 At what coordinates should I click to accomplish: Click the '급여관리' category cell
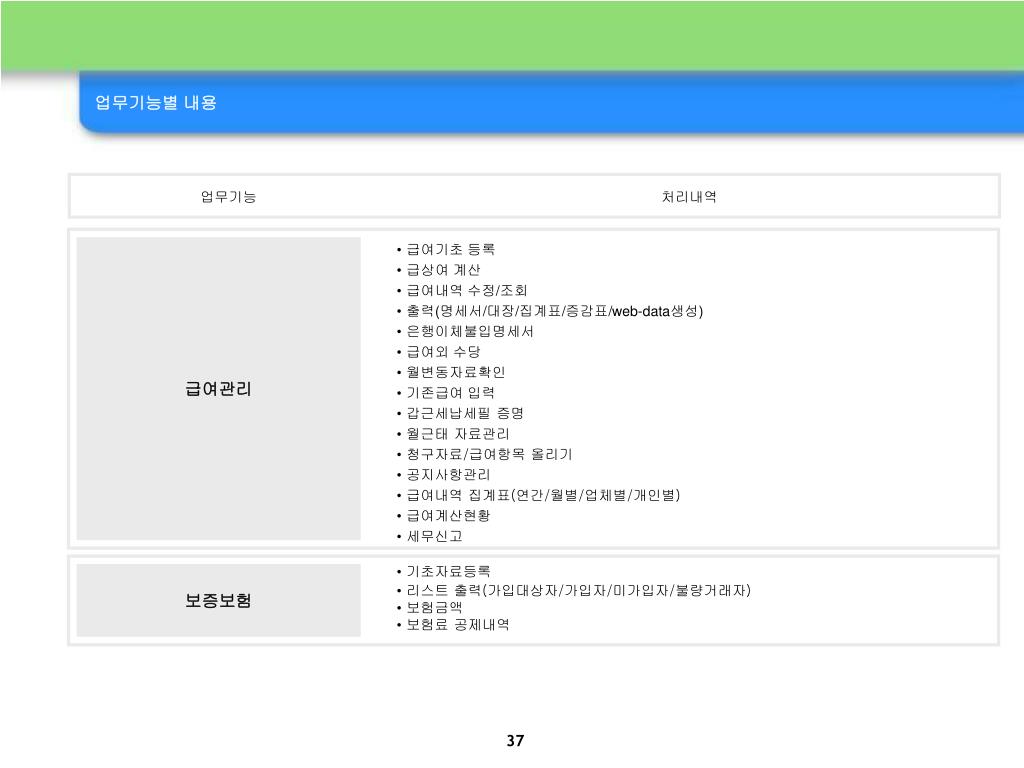coord(218,389)
